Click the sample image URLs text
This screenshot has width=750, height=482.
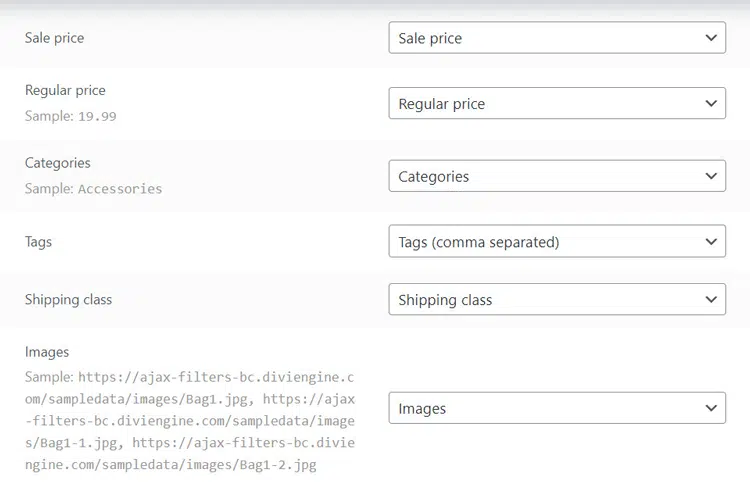point(190,421)
